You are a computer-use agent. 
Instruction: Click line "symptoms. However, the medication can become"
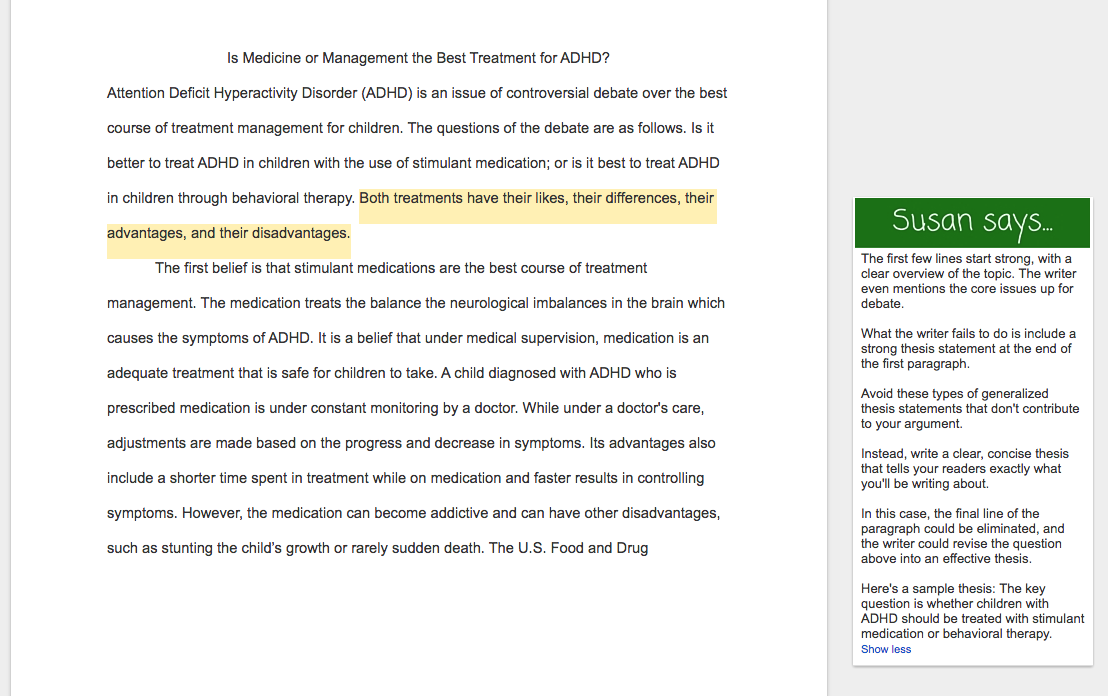[x=413, y=513]
